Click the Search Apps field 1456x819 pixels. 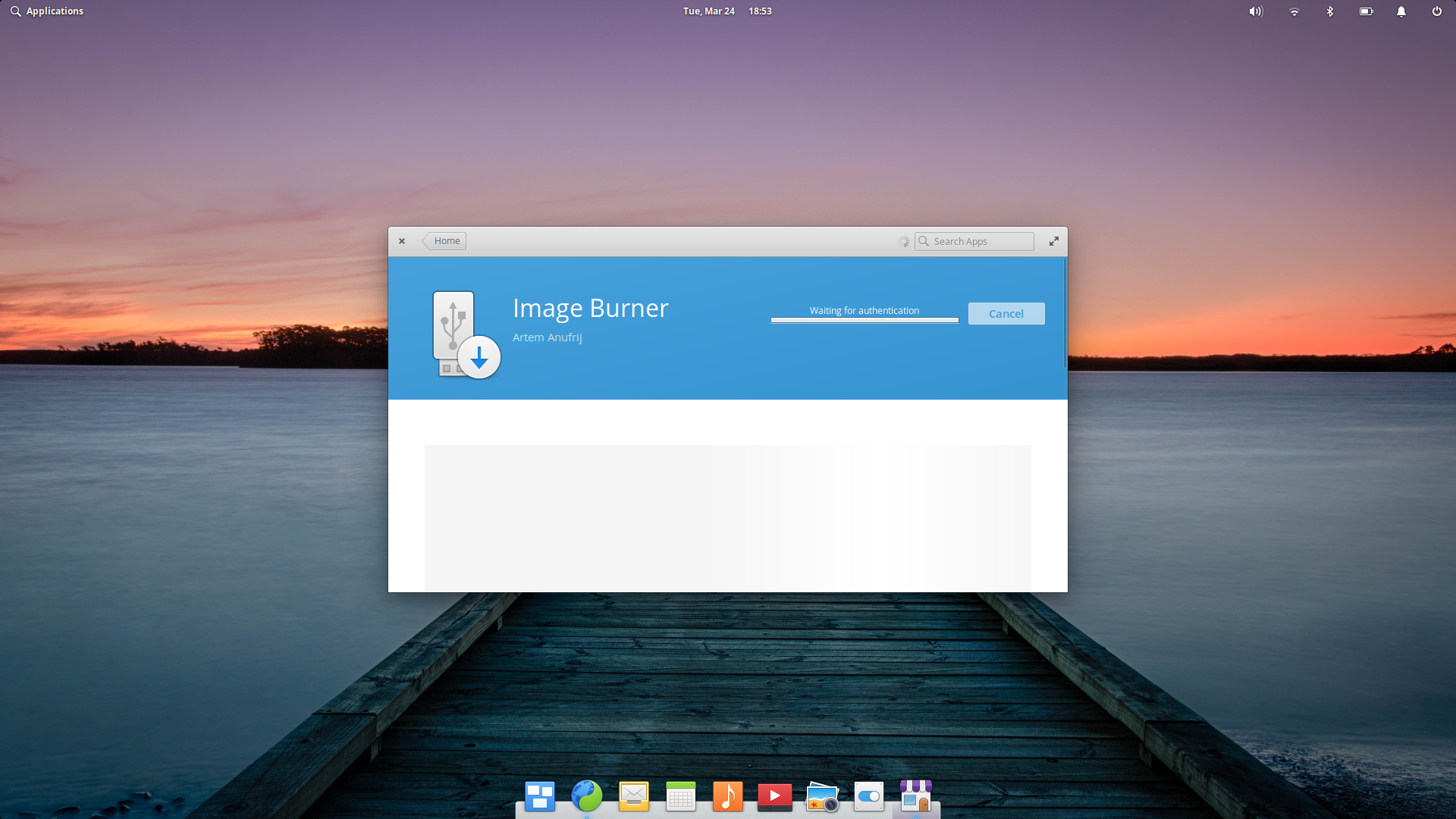click(974, 241)
